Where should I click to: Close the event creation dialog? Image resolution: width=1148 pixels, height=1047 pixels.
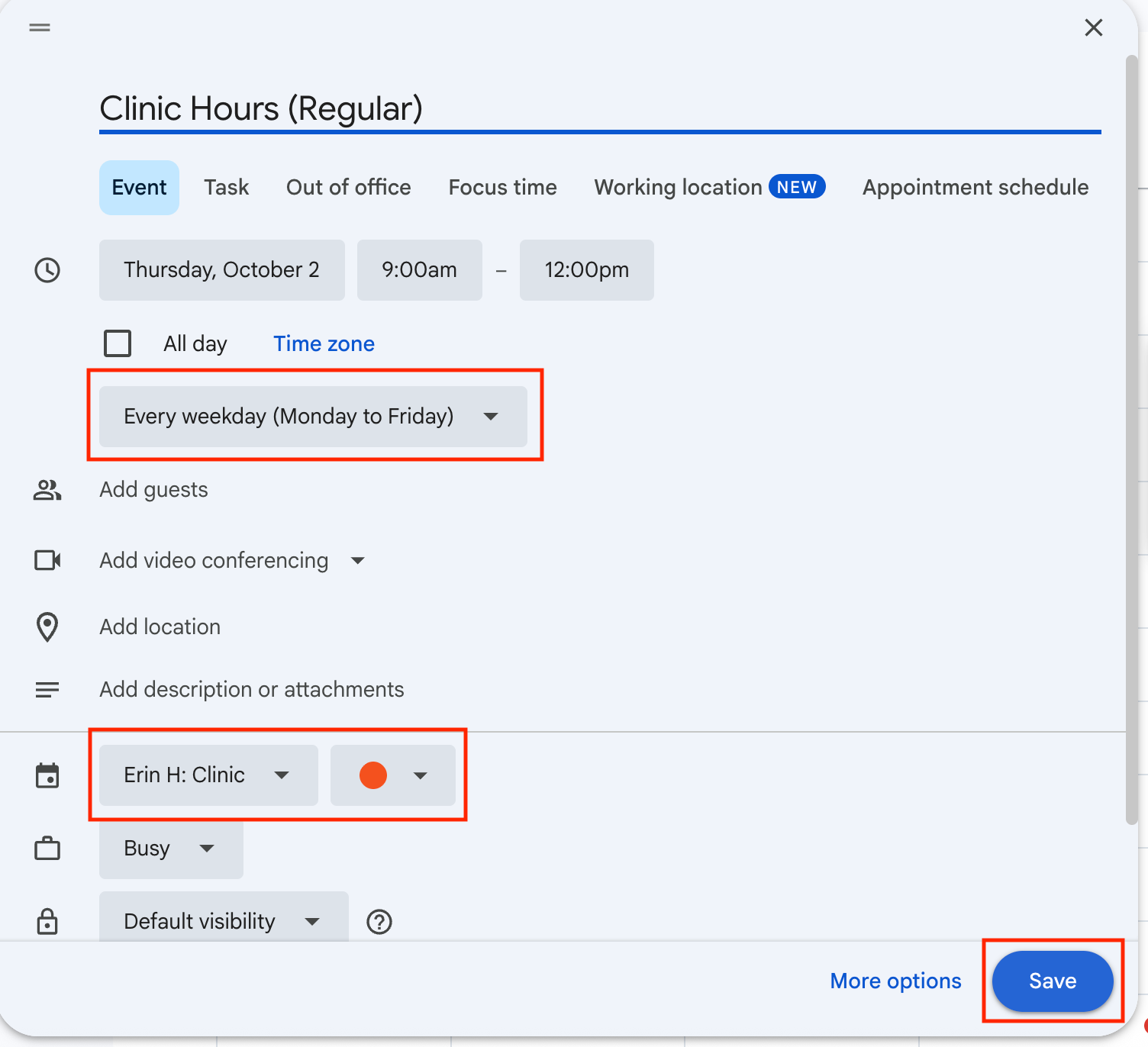(1093, 28)
